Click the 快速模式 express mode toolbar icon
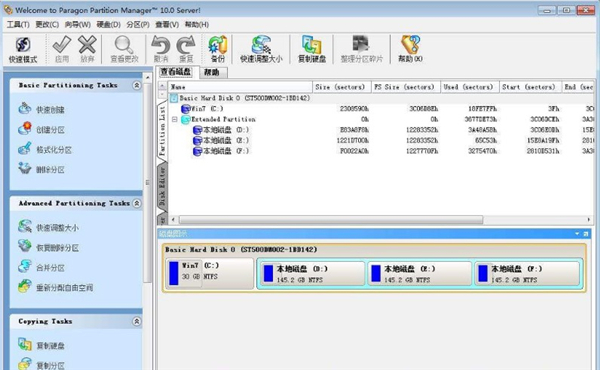 coord(23,49)
